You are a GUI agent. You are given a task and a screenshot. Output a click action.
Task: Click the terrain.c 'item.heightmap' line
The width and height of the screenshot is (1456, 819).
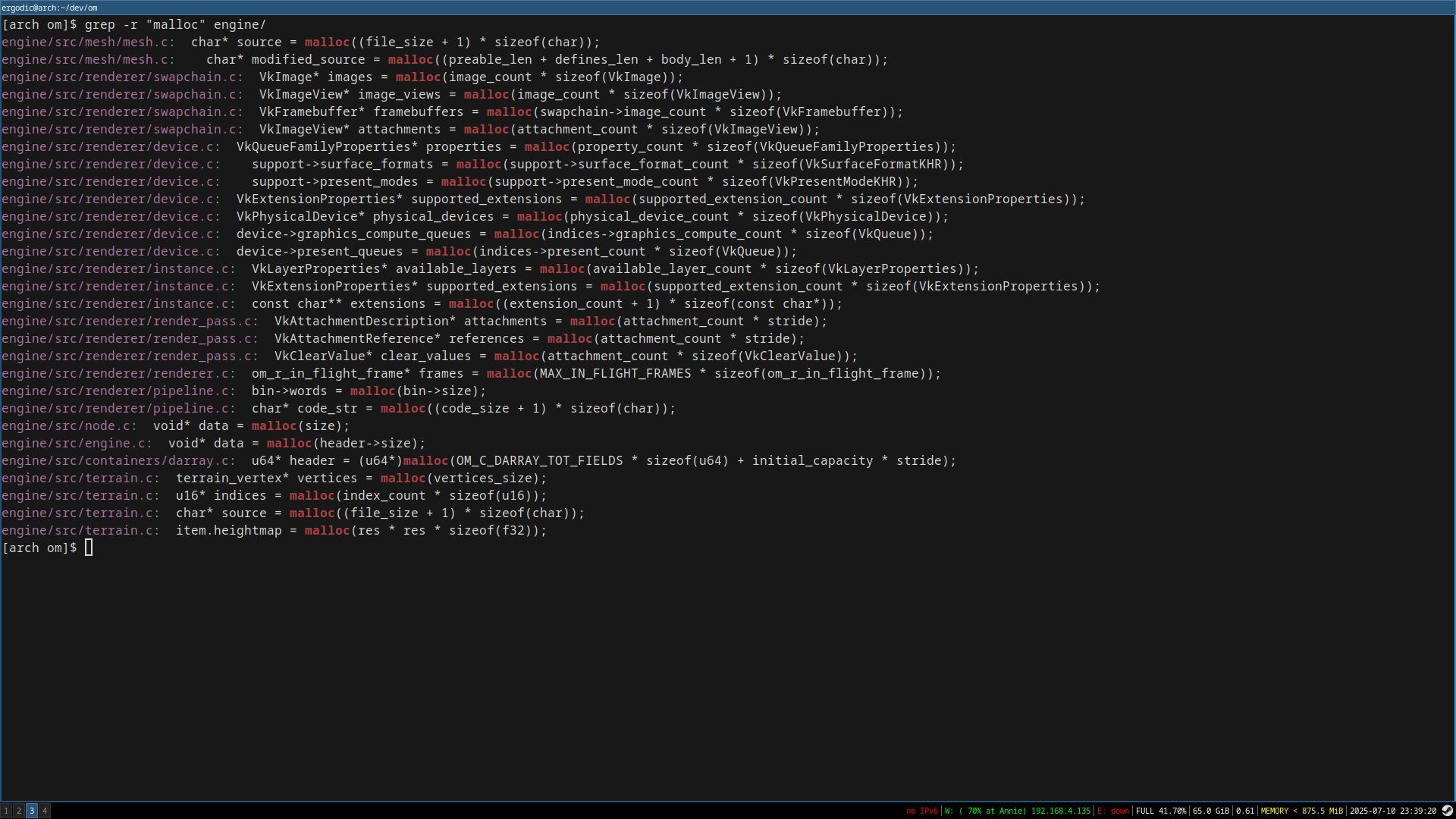[274, 531]
